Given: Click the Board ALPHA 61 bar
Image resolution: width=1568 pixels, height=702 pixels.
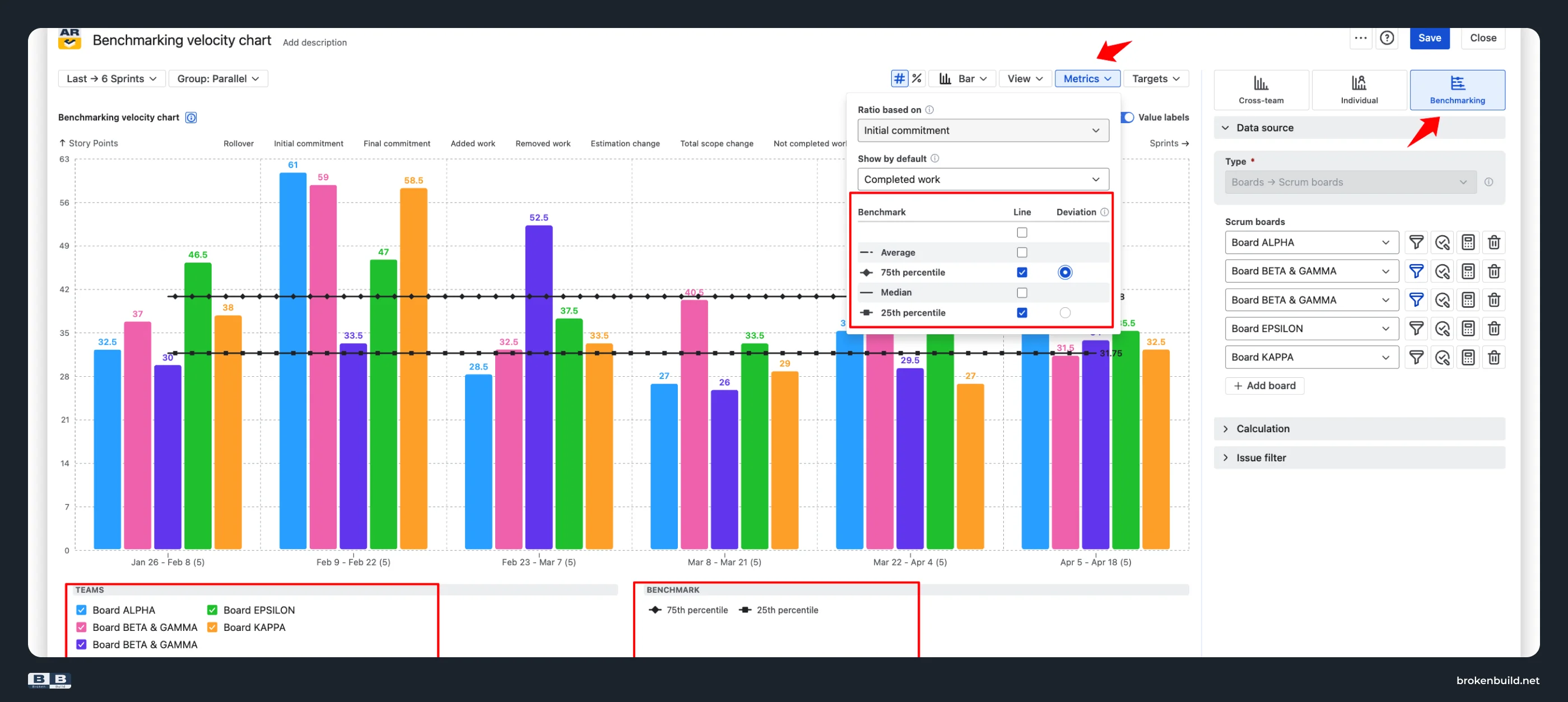Looking at the screenshot, I should pos(293,361).
